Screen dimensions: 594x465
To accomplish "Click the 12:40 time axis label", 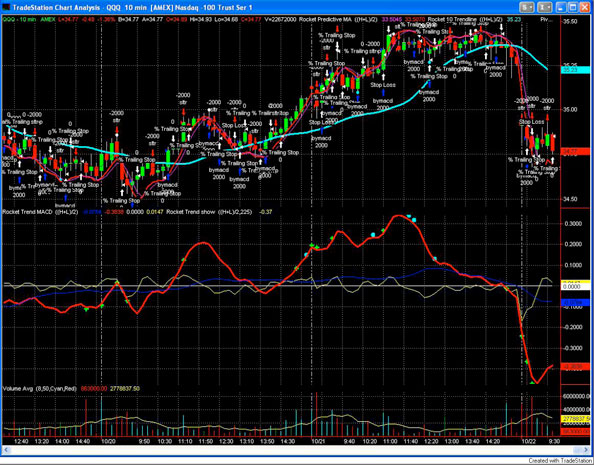I will pos(21,441).
